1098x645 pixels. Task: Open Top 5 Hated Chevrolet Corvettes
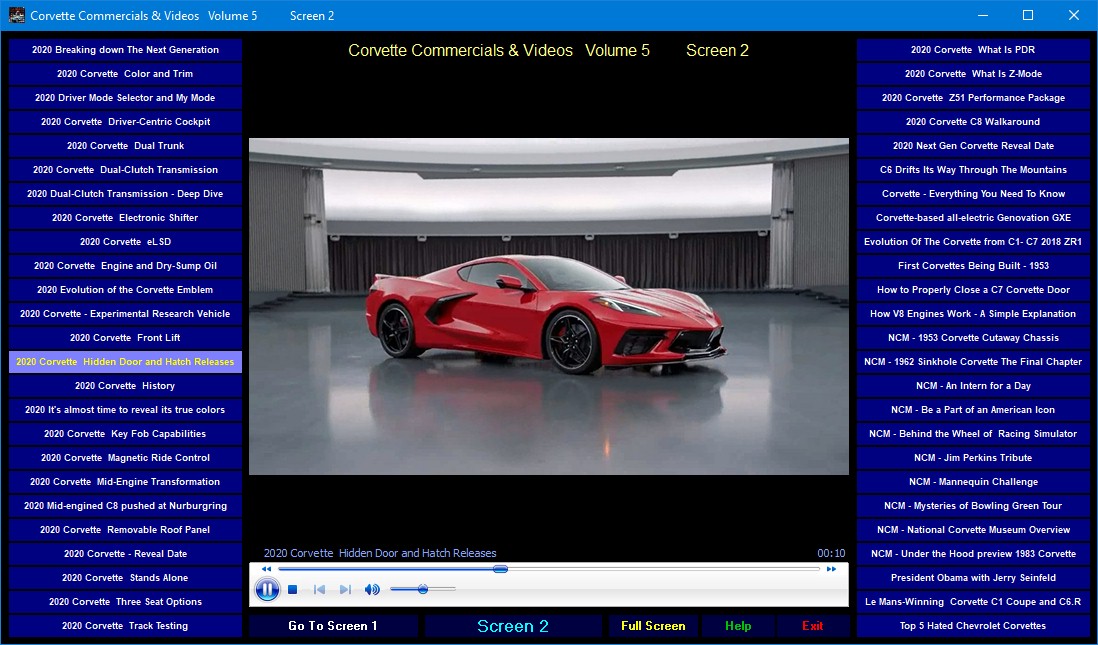pos(973,625)
